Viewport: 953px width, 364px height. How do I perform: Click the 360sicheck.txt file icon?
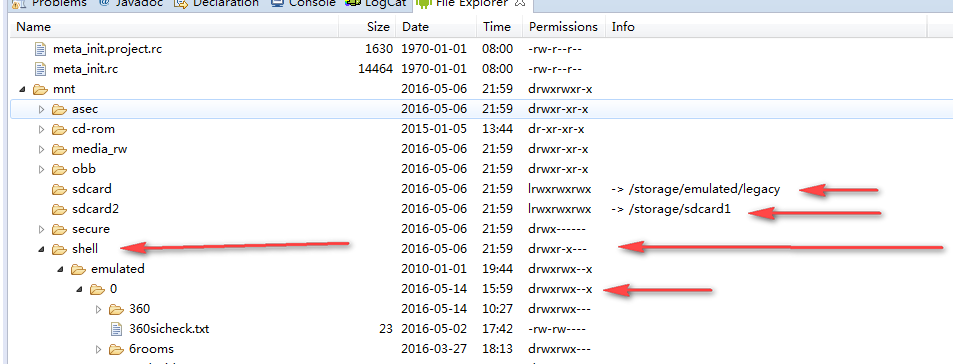[x=117, y=329]
